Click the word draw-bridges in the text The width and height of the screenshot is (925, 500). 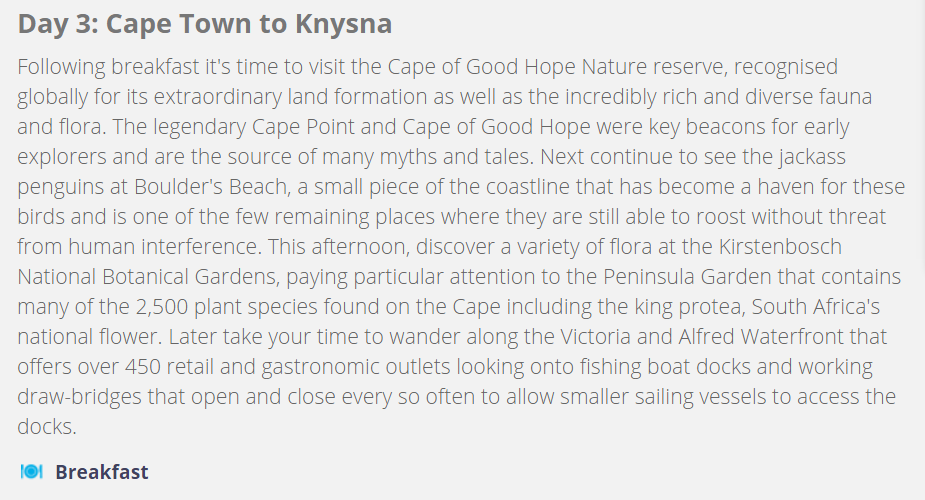coord(79,397)
